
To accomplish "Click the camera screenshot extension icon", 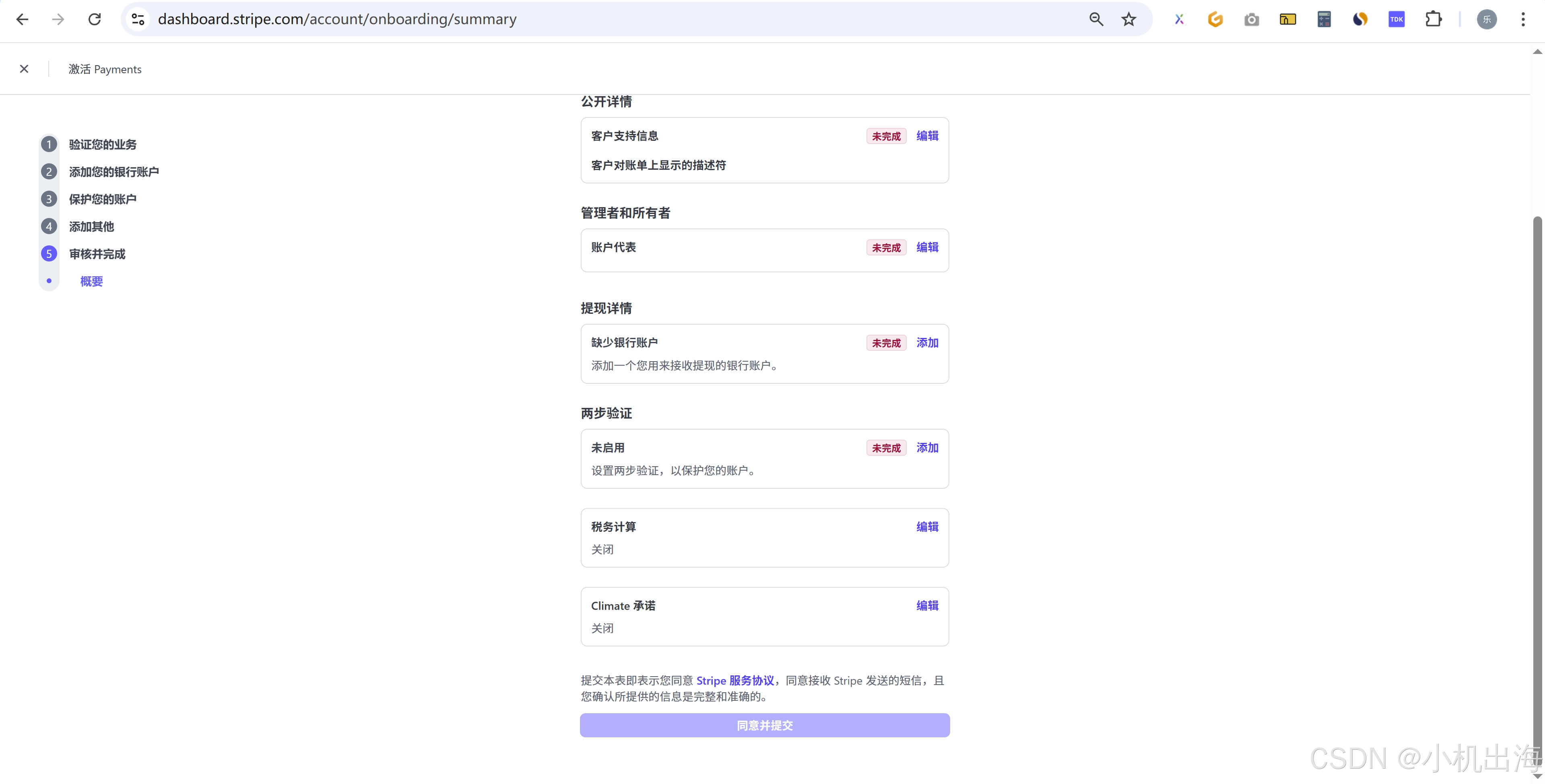I will 1251,19.
